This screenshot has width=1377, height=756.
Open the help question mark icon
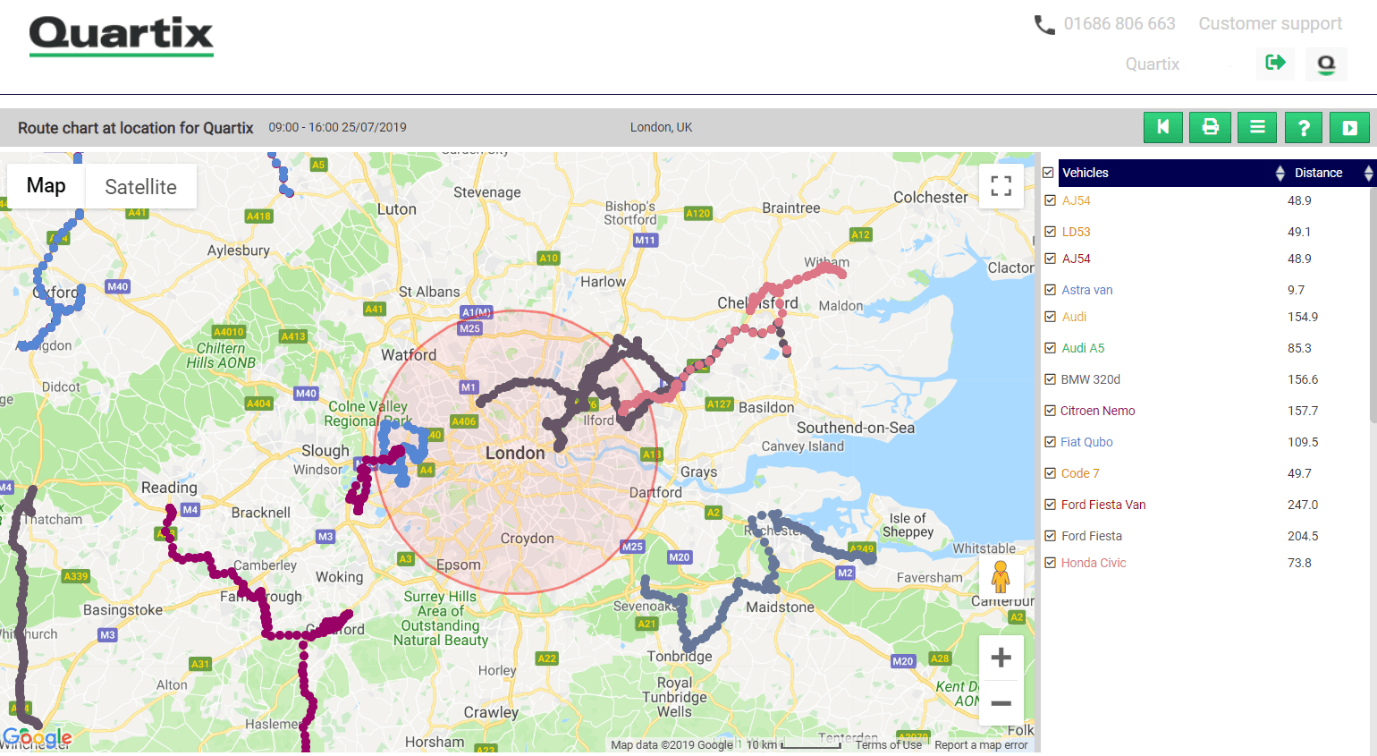(1303, 127)
